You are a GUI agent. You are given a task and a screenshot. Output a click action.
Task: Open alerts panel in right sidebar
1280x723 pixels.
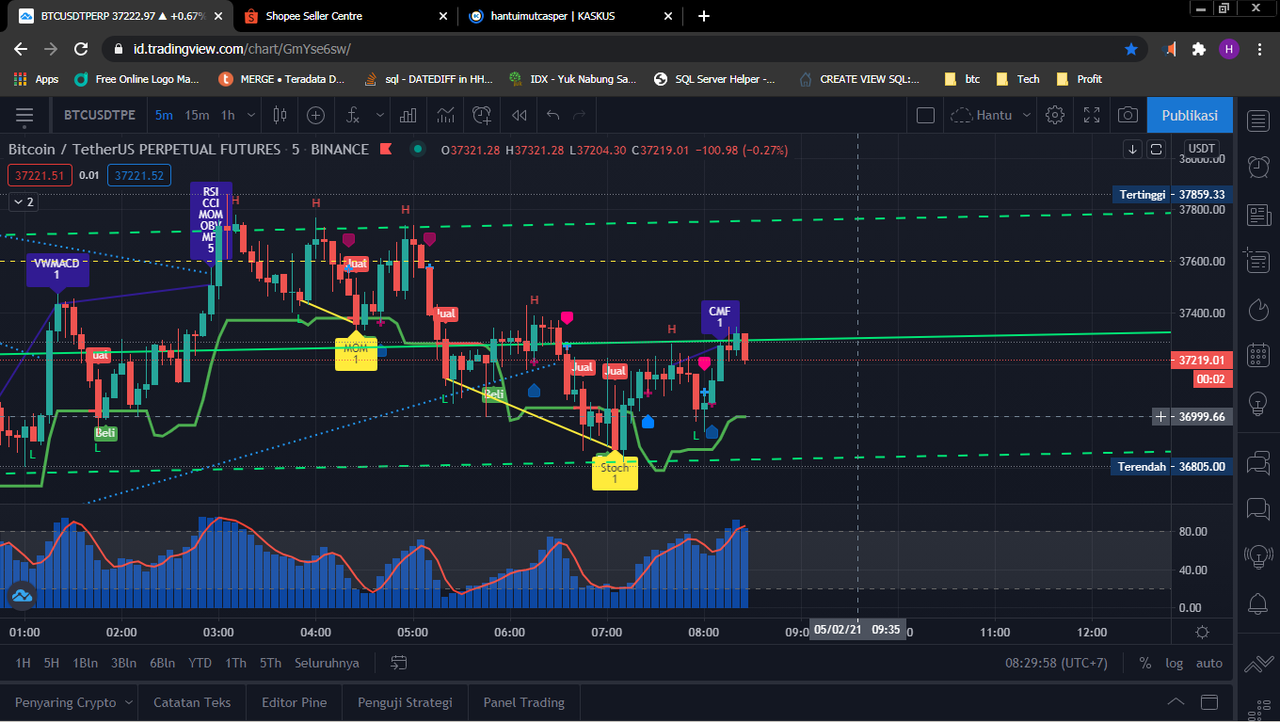pos(1258,167)
